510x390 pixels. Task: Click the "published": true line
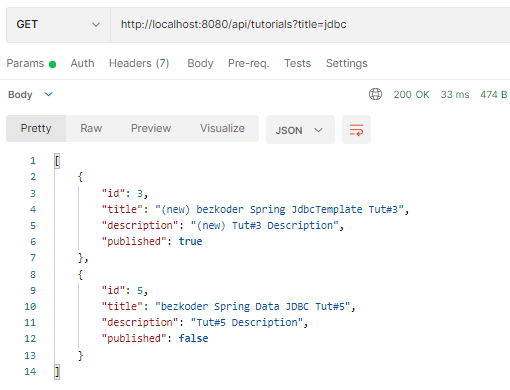point(152,241)
